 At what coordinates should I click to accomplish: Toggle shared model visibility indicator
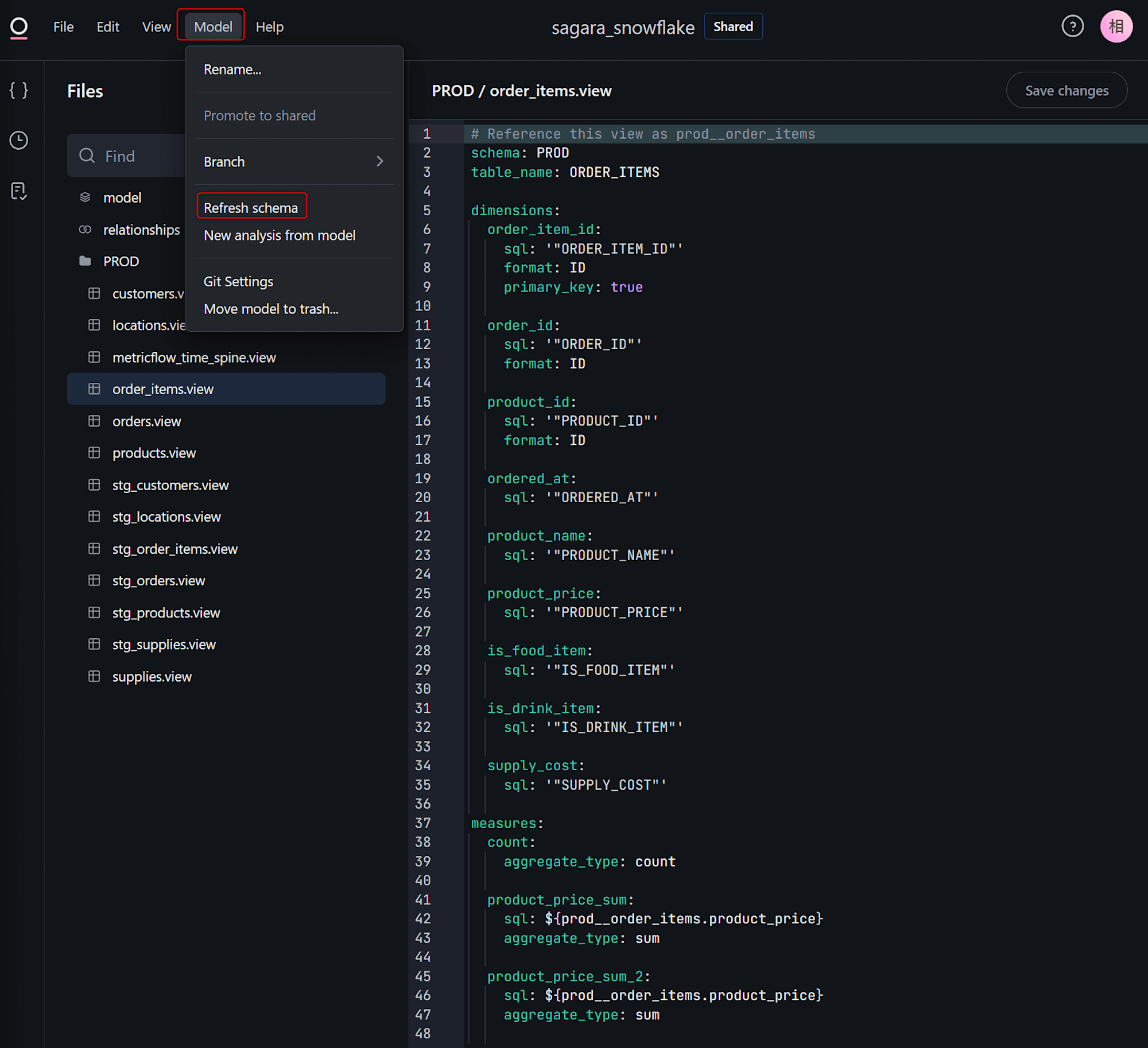point(733,27)
